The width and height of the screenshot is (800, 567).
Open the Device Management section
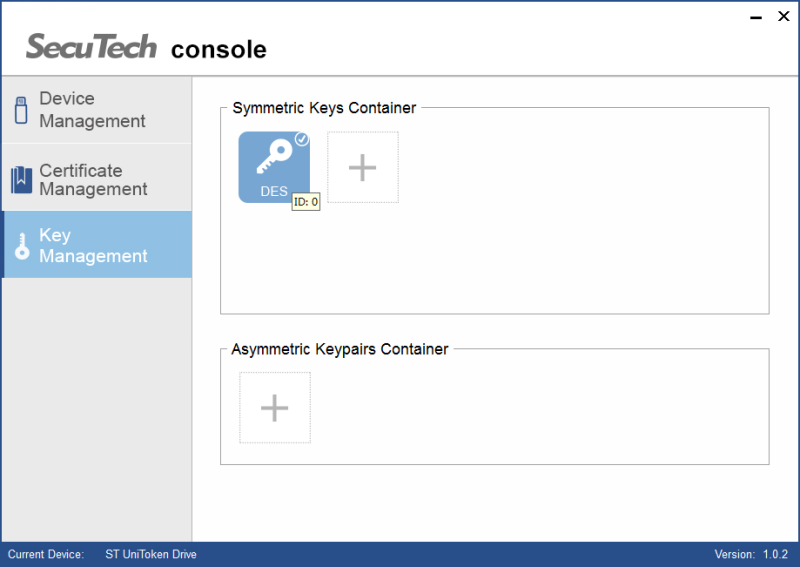[x=96, y=110]
